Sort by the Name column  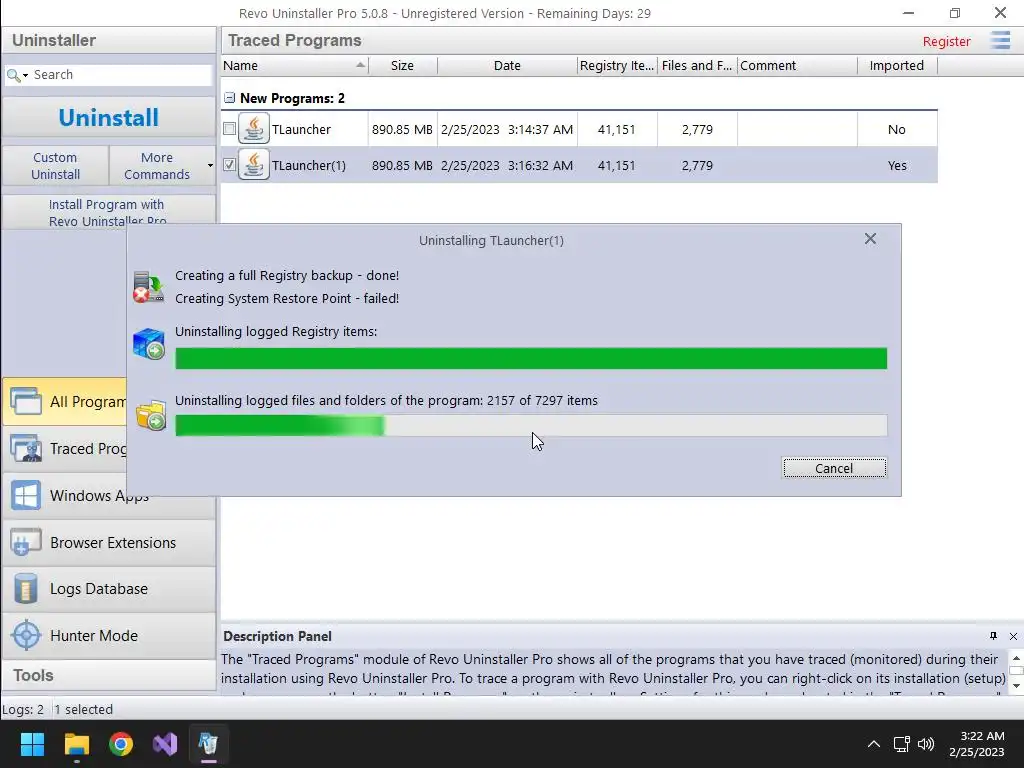(295, 65)
